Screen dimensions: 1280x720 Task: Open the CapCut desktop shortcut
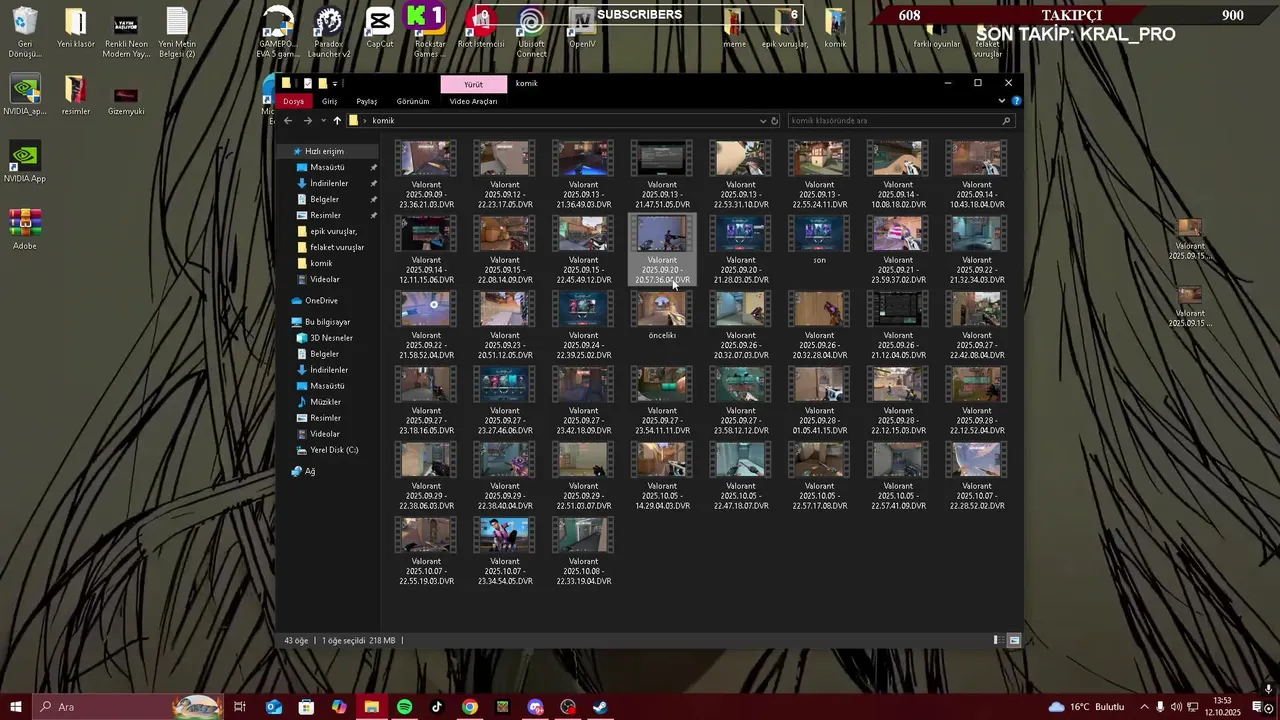380,27
